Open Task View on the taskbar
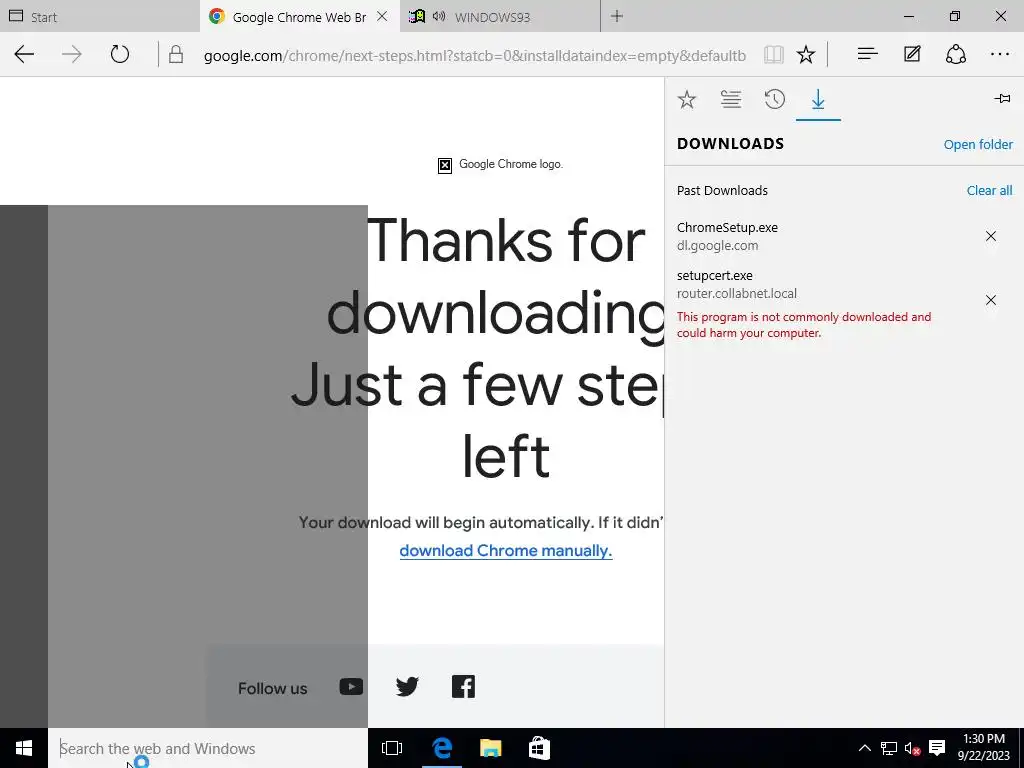This screenshot has width=1024, height=768. tap(392, 748)
